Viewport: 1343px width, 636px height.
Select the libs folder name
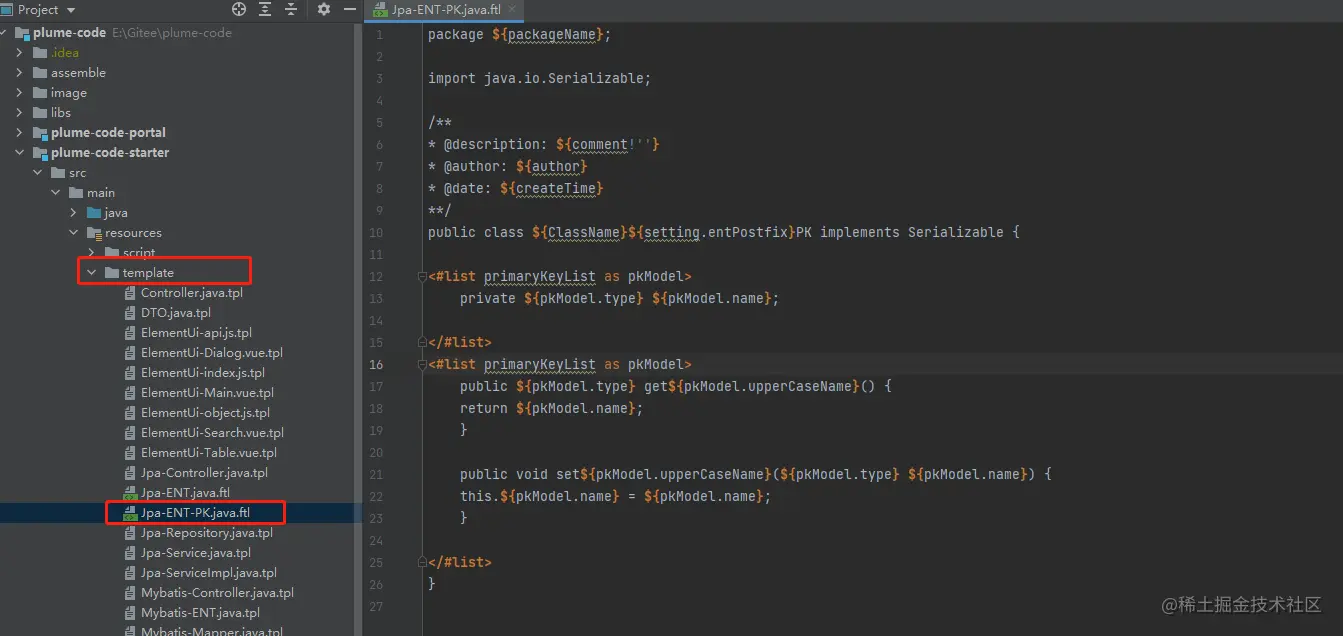tap(61, 113)
